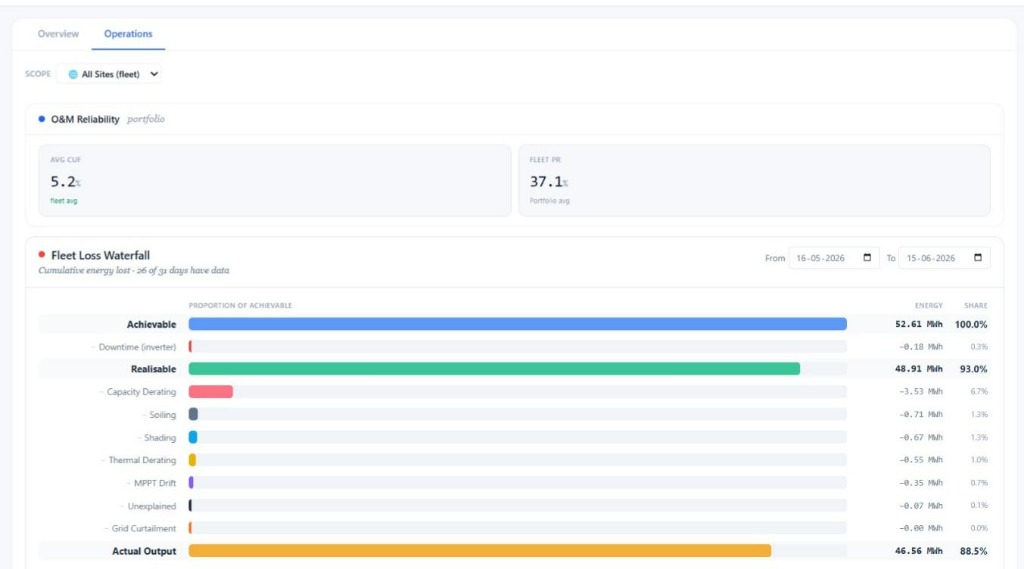
Task: Click the purple MPPT Drift bar marker
Action: coord(191,483)
